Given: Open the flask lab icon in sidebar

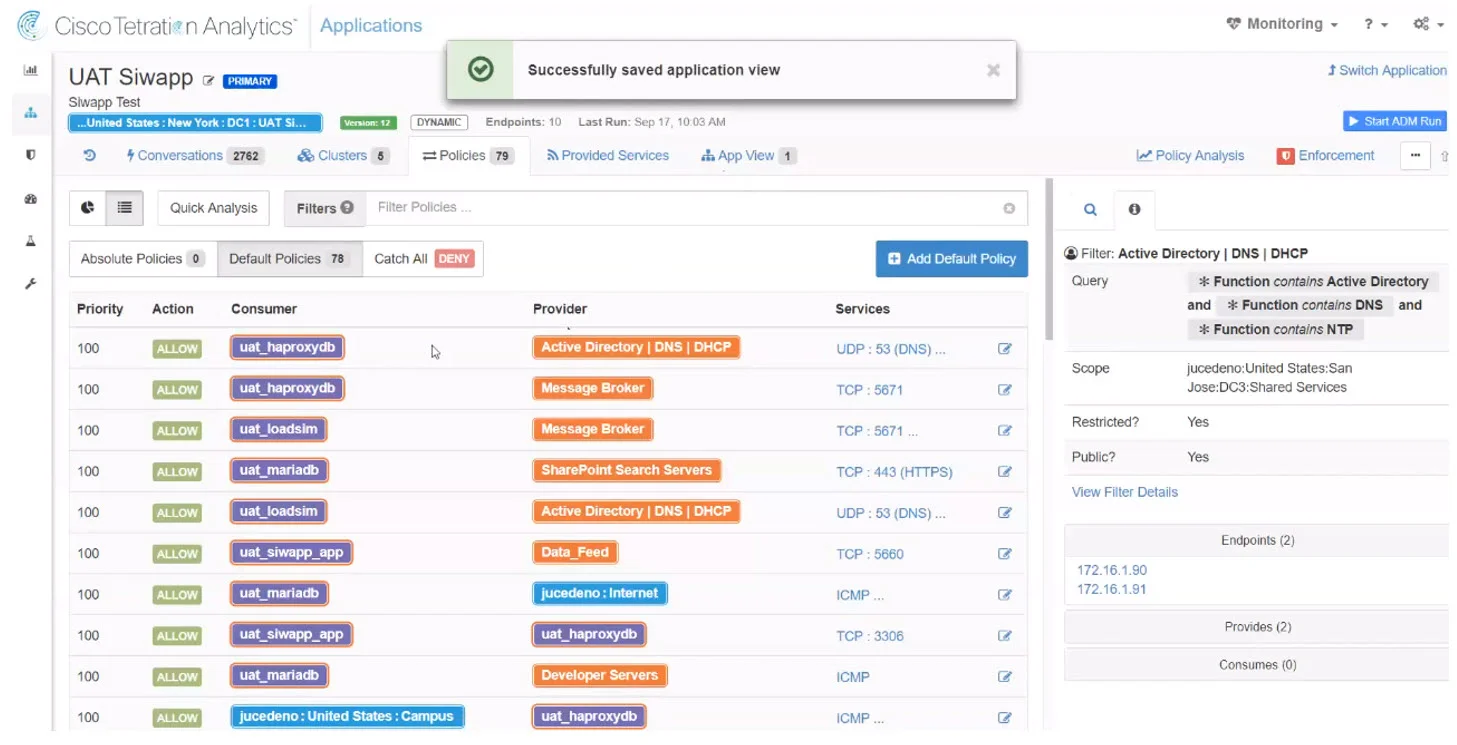Looking at the screenshot, I should pyautogui.click(x=30, y=241).
